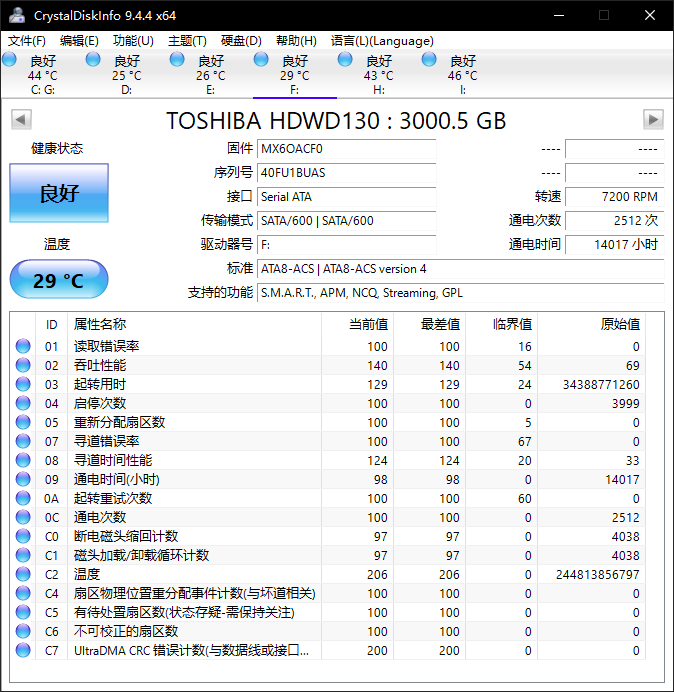Click status orb of attribute C1 磁头加载/卸载循环计数
Image resolution: width=674 pixels, height=692 pixels.
point(23,555)
